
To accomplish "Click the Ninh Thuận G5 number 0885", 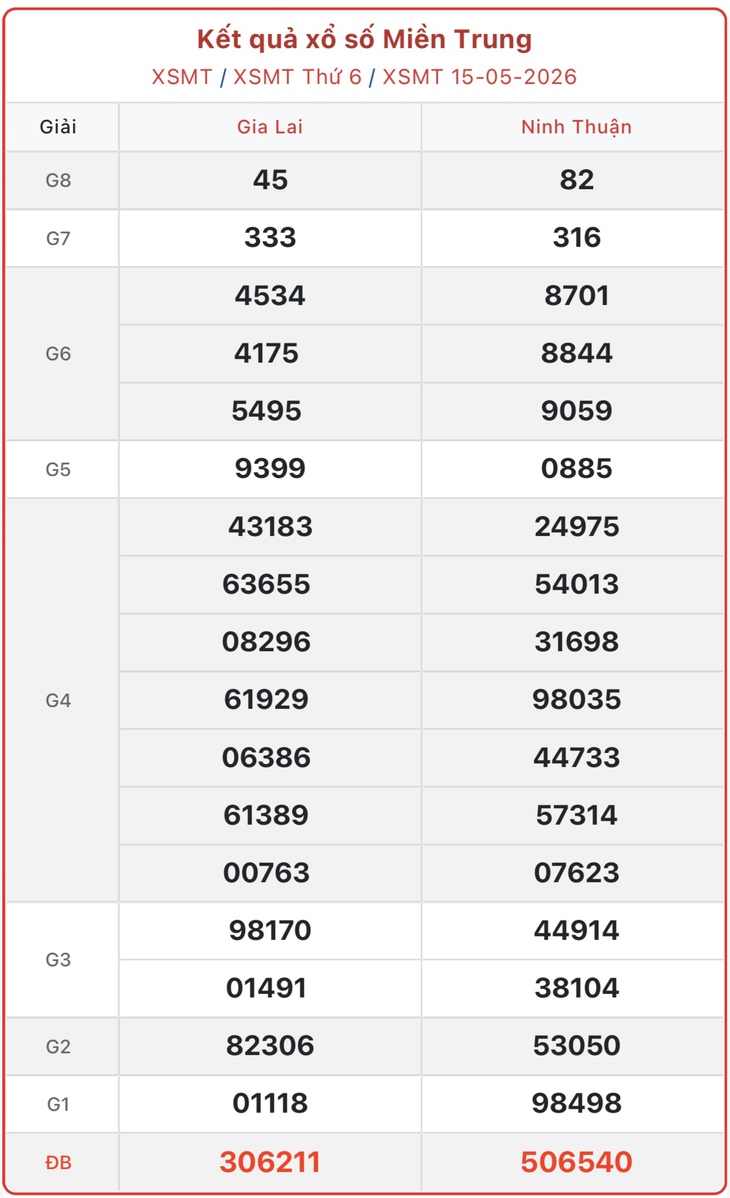I will 576,468.
